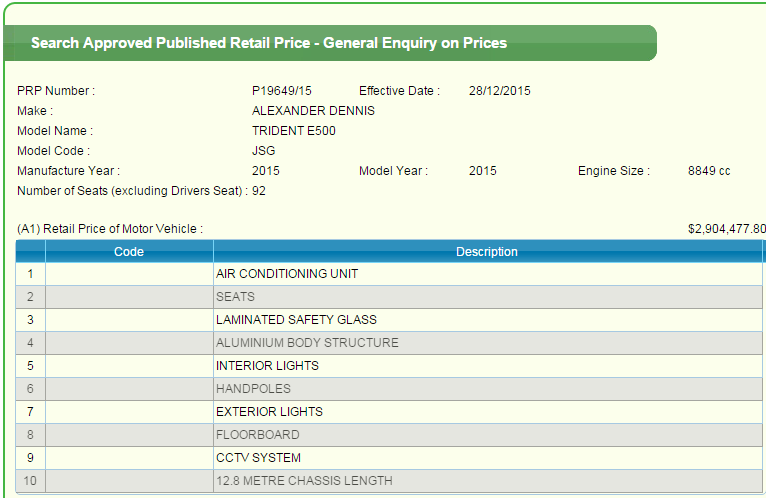766x498 pixels.
Task: Click the Description column header
Action: click(487, 252)
